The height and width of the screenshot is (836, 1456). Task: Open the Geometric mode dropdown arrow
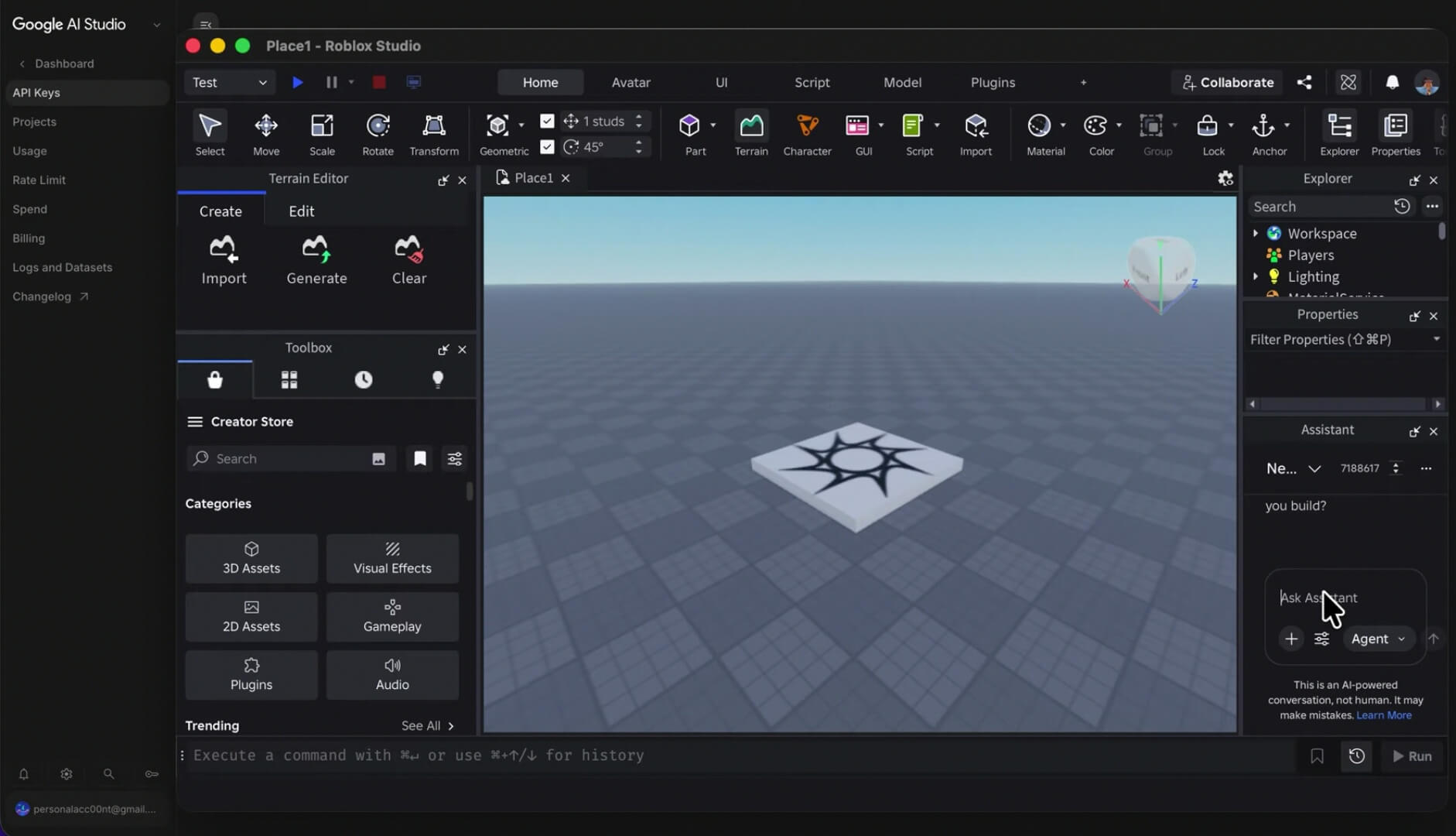coord(521,125)
